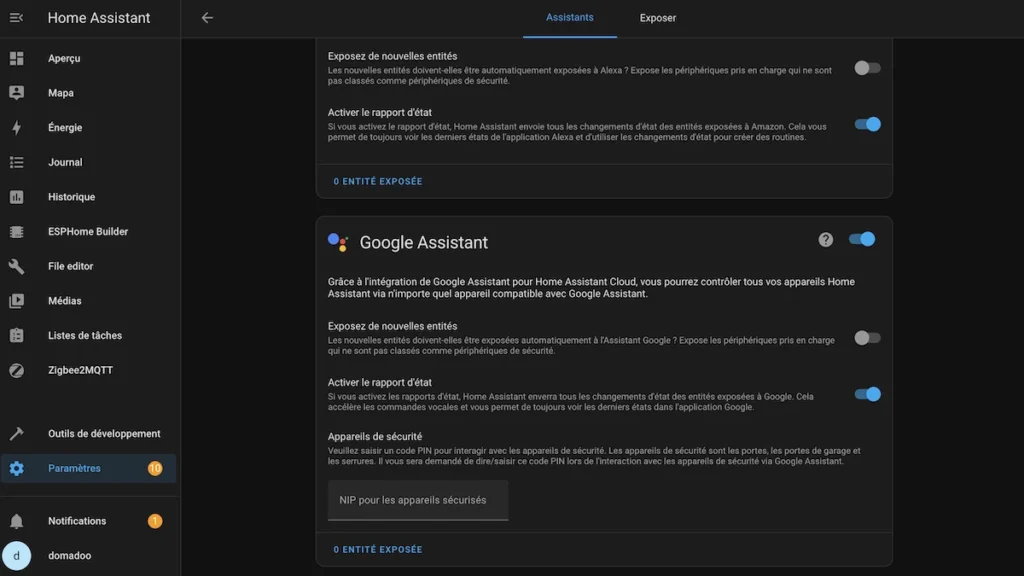This screenshot has height=576, width=1024.
Task: View Home Assistant notifications
Action: coord(78,520)
